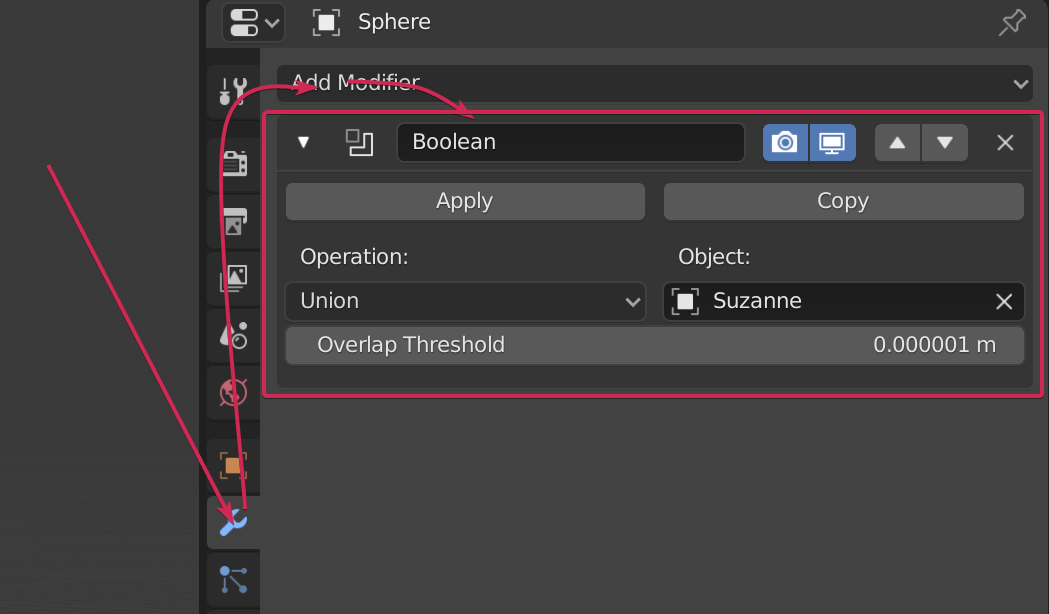Open the Output properties tab

(232, 221)
